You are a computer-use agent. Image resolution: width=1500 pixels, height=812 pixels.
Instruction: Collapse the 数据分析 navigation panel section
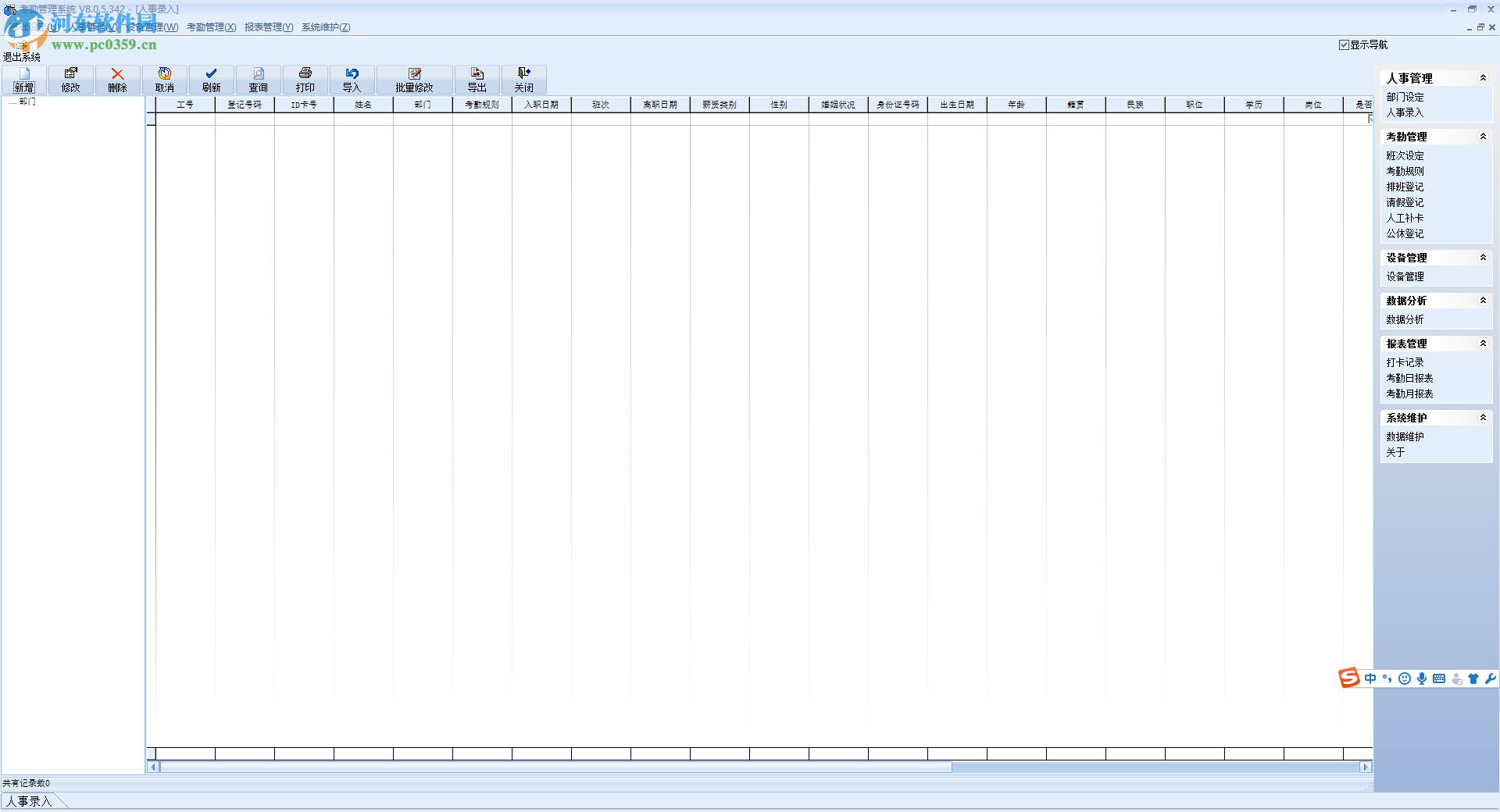tap(1483, 301)
